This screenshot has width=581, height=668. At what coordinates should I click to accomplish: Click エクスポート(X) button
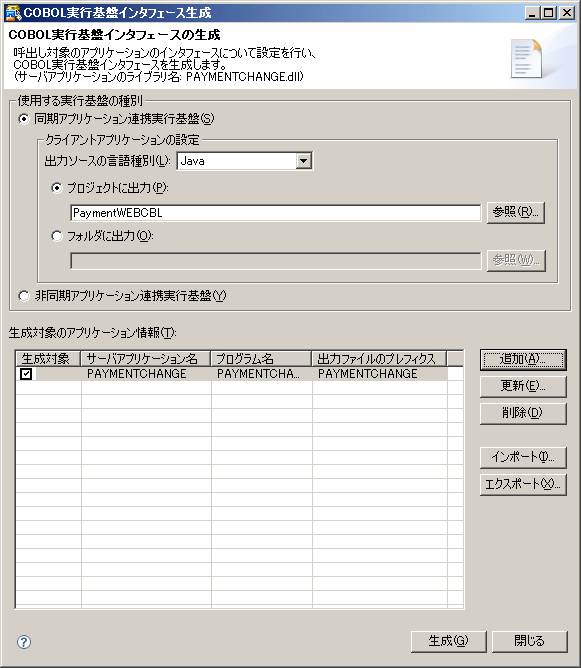point(523,484)
